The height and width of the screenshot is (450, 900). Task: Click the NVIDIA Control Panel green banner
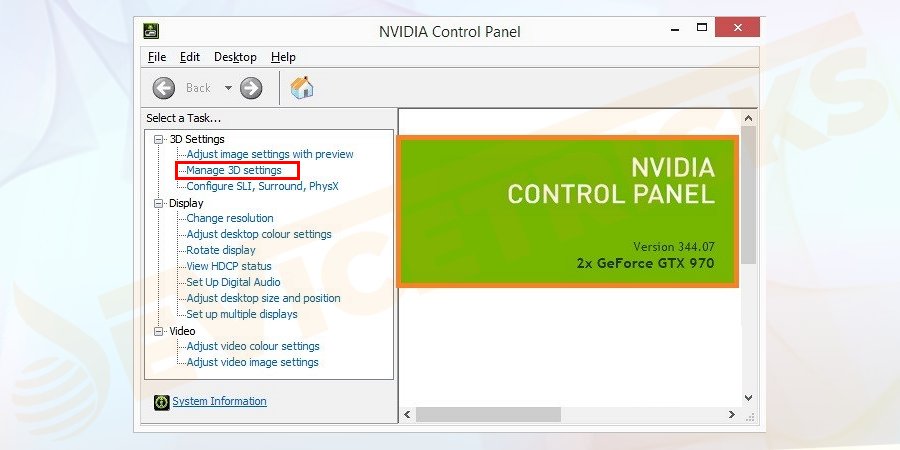(x=568, y=212)
